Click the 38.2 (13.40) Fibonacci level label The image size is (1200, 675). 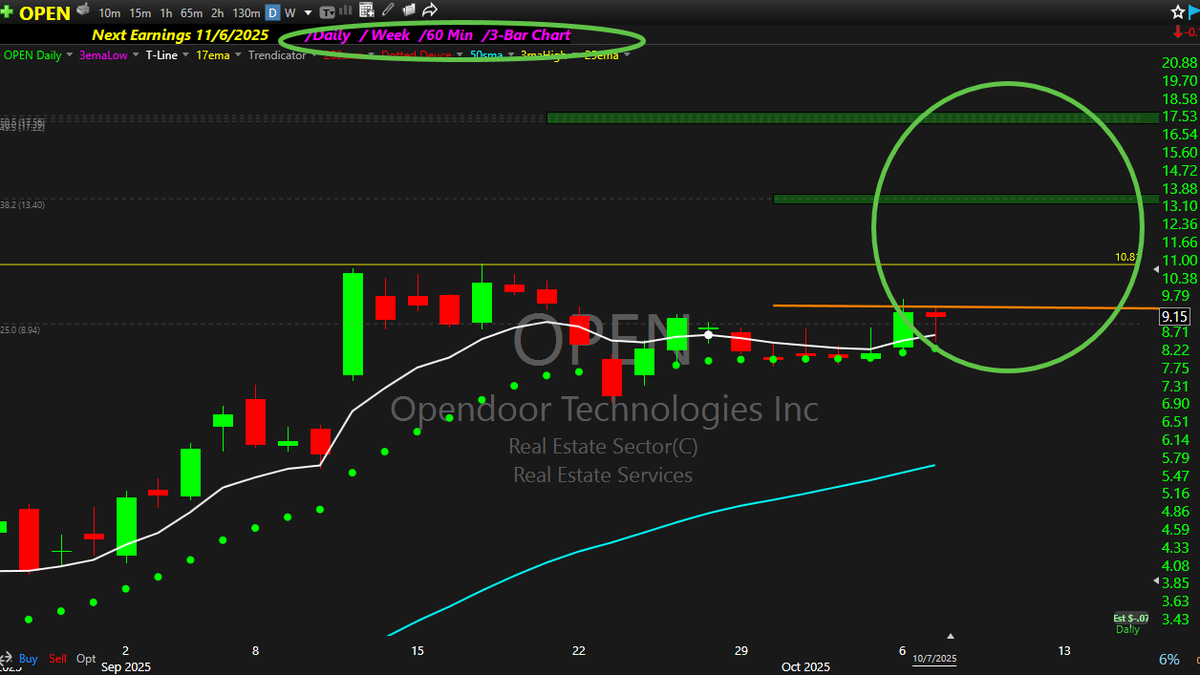23,204
